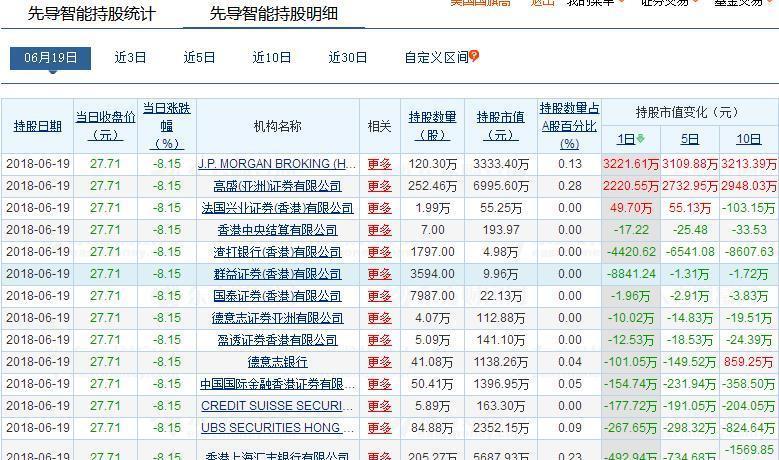Viewport: 779px width, 460px height.
Task: Select the -103.15万 ten-day change value
Action: (x=749, y=208)
